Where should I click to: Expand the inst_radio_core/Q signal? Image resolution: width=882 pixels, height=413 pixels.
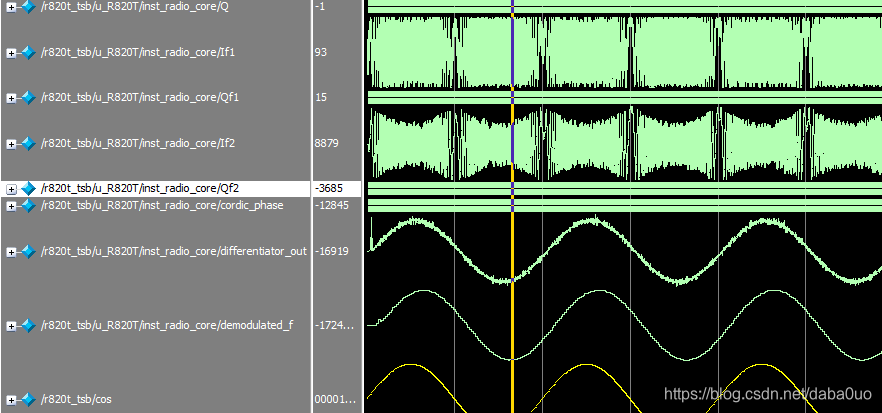click(11, 8)
